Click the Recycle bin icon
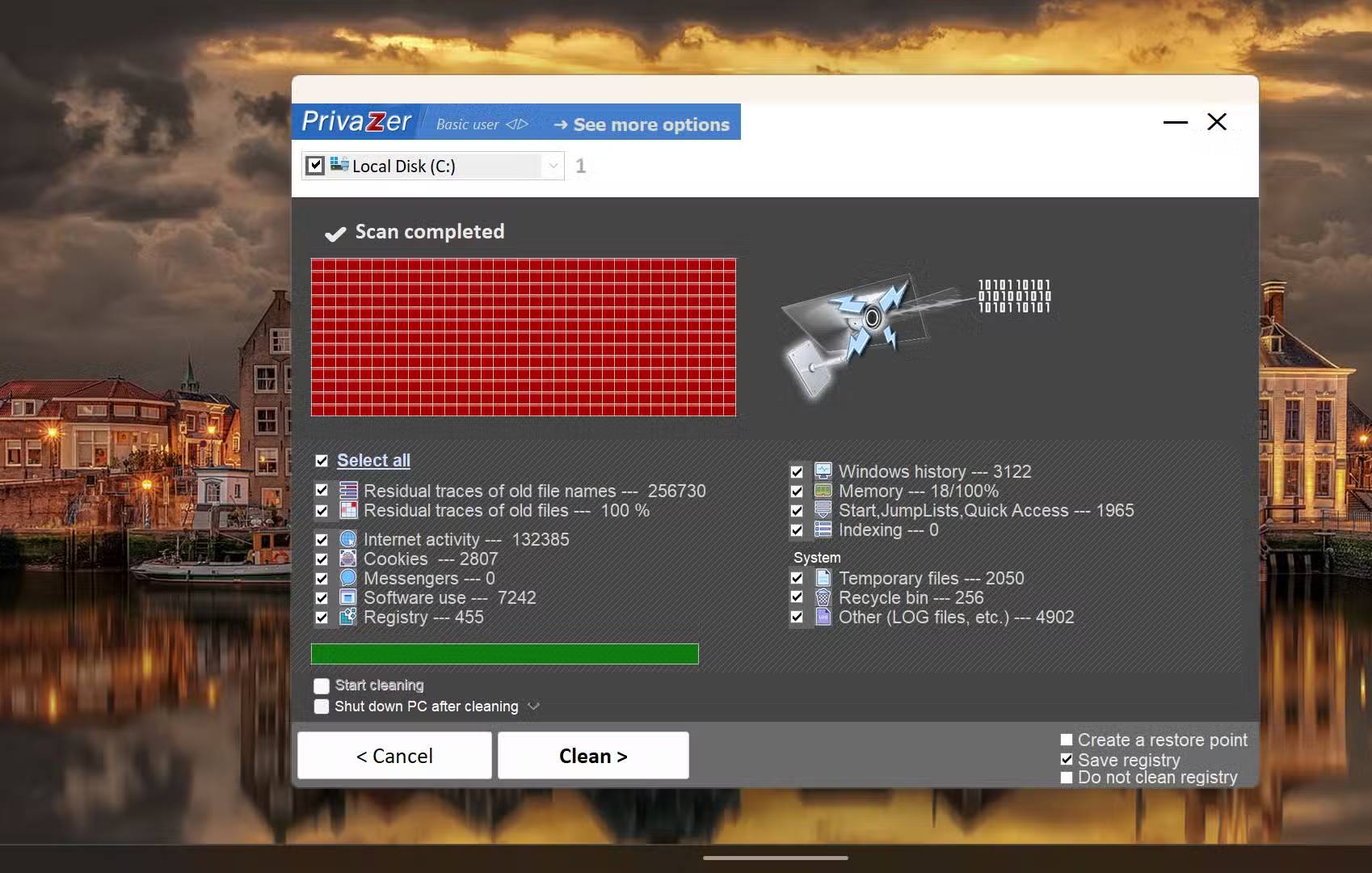1372x873 pixels. click(x=823, y=597)
